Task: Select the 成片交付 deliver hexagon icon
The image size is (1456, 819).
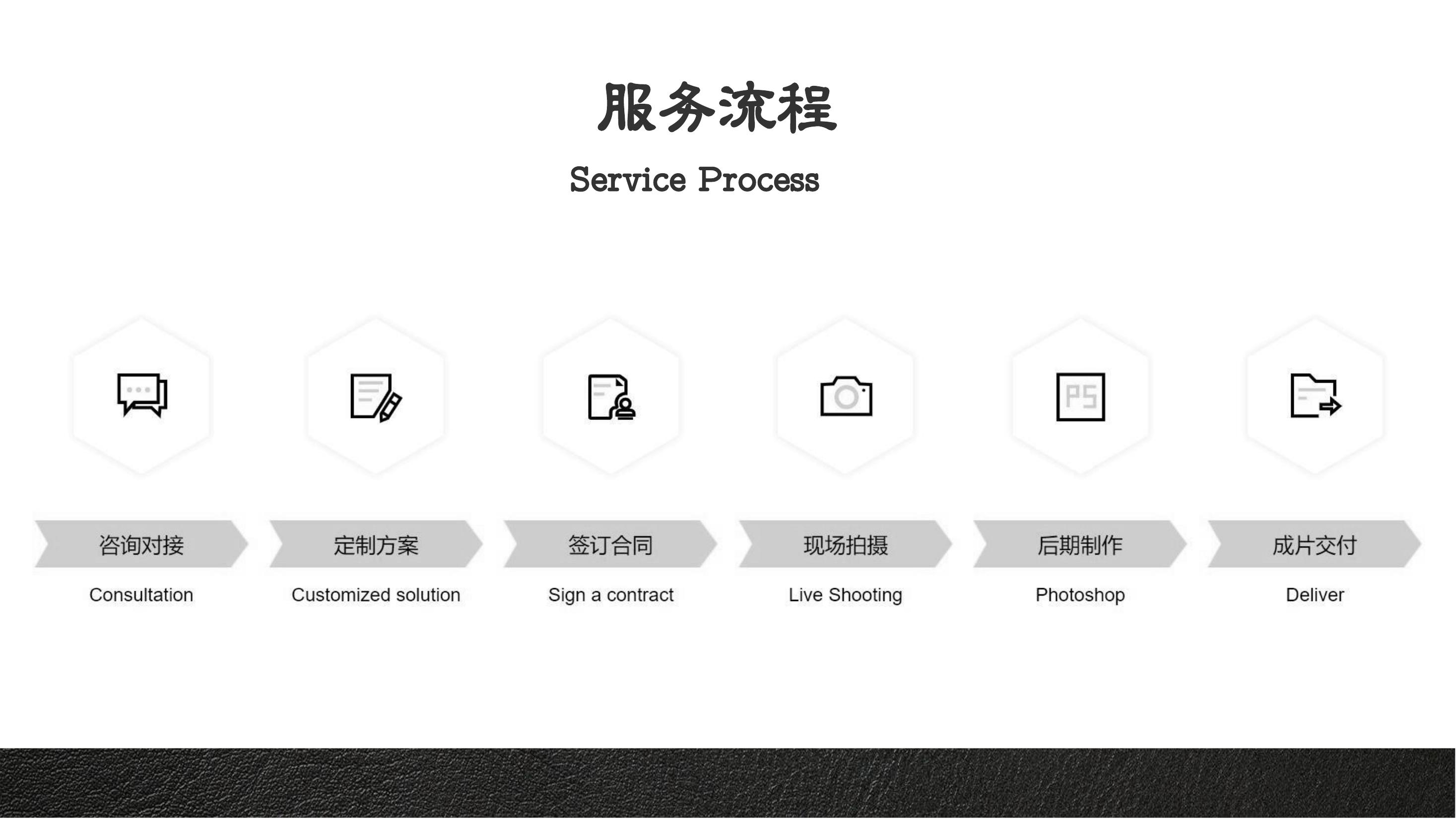Action: (x=1313, y=395)
